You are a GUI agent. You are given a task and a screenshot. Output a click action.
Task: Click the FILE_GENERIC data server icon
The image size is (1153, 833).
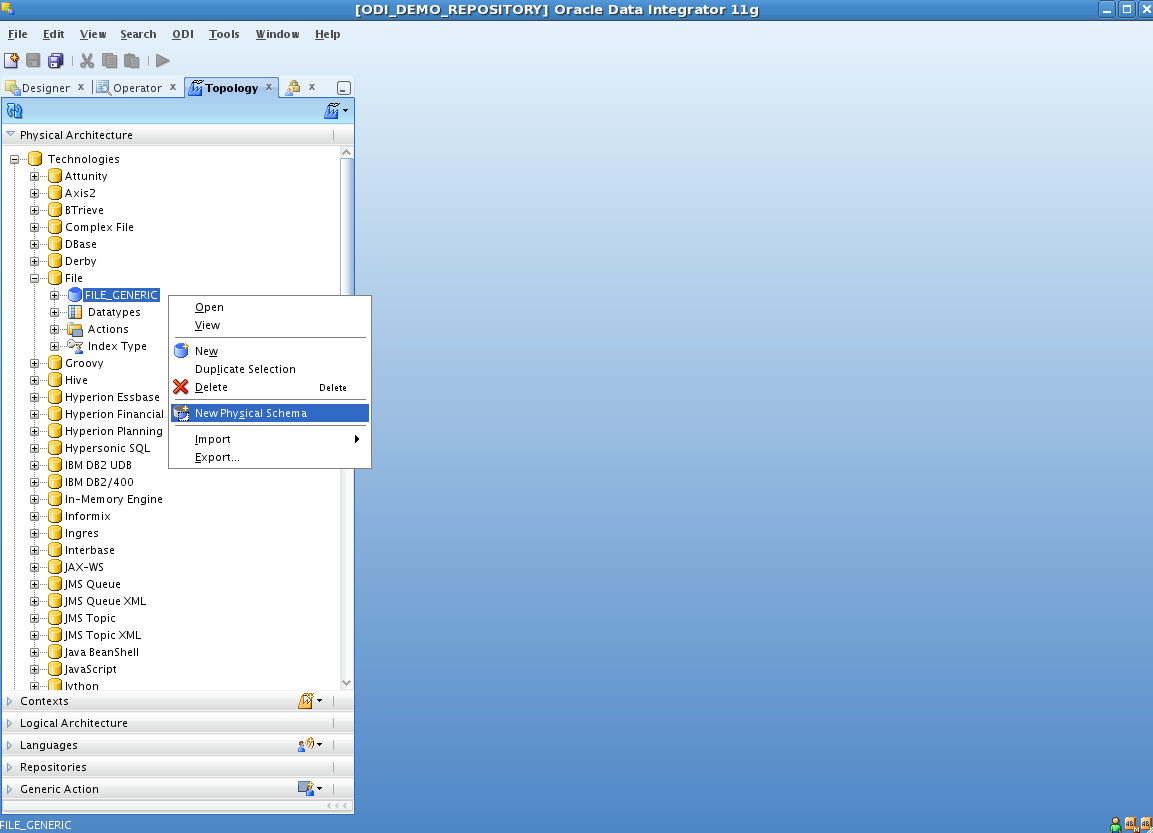pos(74,295)
